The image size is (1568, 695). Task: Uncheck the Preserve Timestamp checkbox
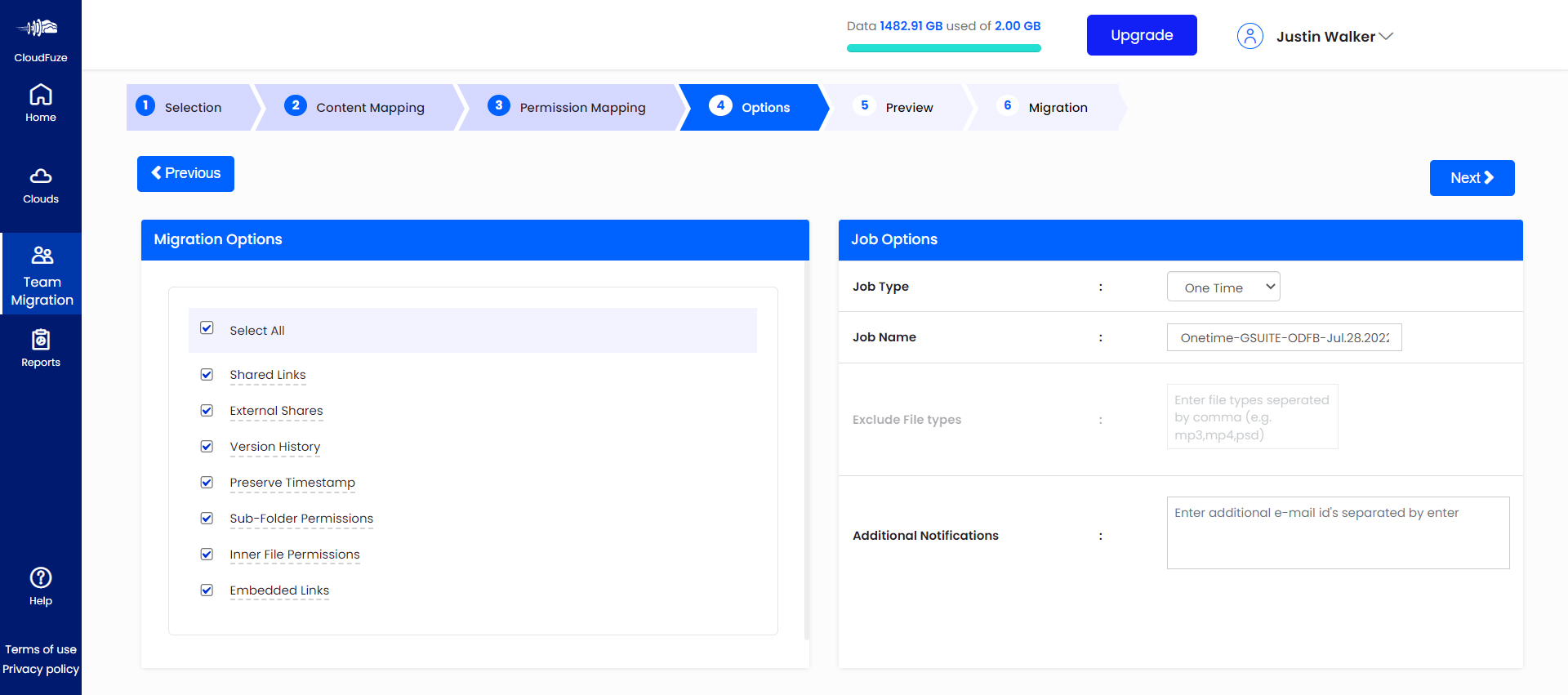207,483
